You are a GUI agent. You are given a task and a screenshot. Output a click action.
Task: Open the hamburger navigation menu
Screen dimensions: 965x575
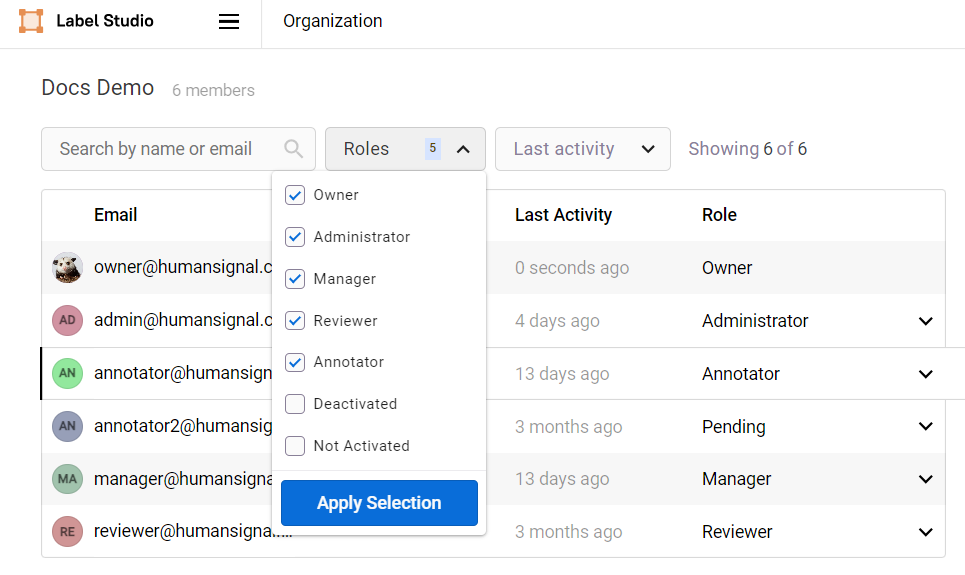tap(229, 21)
